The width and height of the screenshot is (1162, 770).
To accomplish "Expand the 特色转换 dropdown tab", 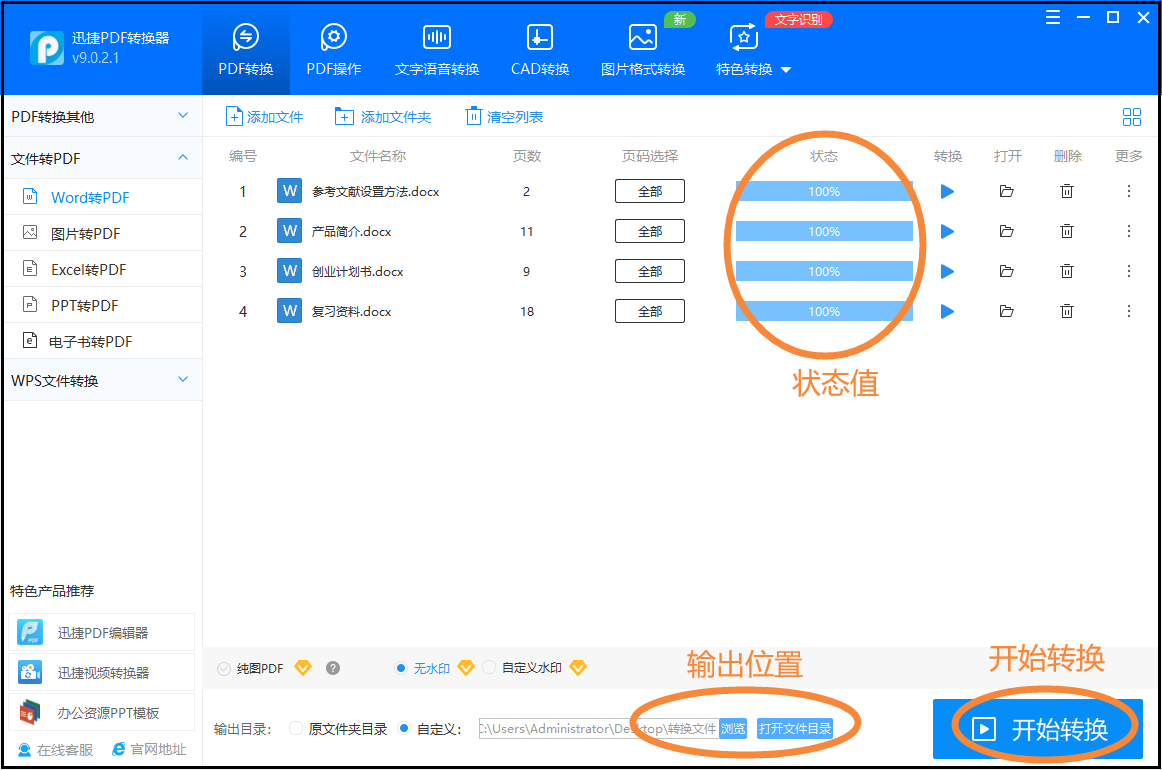I will (x=753, y=50).
